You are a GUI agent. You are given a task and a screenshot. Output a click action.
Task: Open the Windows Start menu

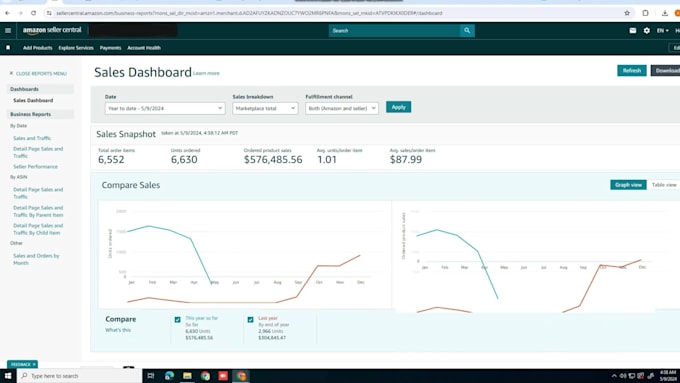pos(8,376)
